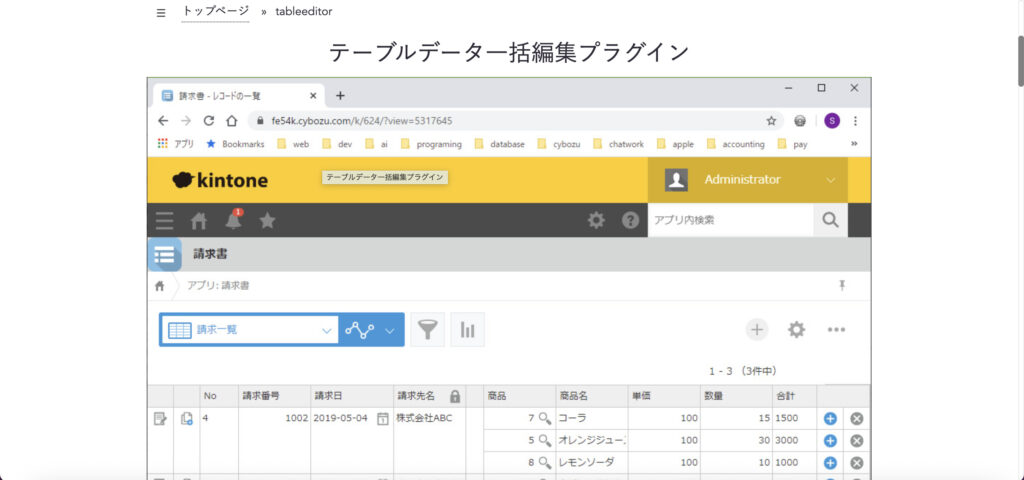1024x480 pixels.
Task: Close the 請求書 browser tab
Action: click(313, 96)
